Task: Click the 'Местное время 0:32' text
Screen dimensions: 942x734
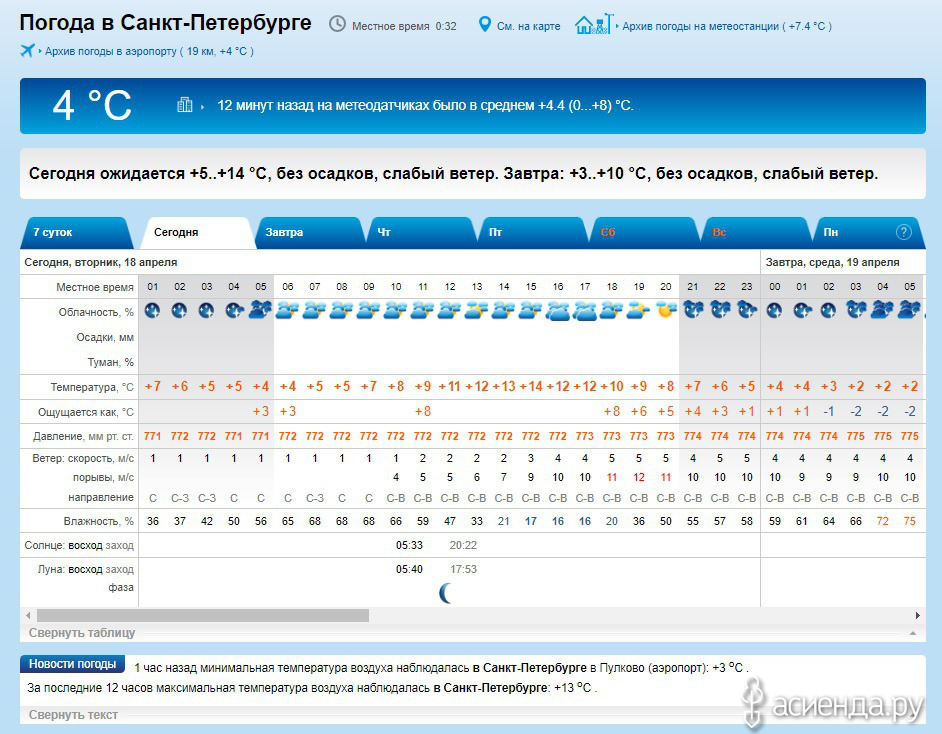Action: click(404, 26)
